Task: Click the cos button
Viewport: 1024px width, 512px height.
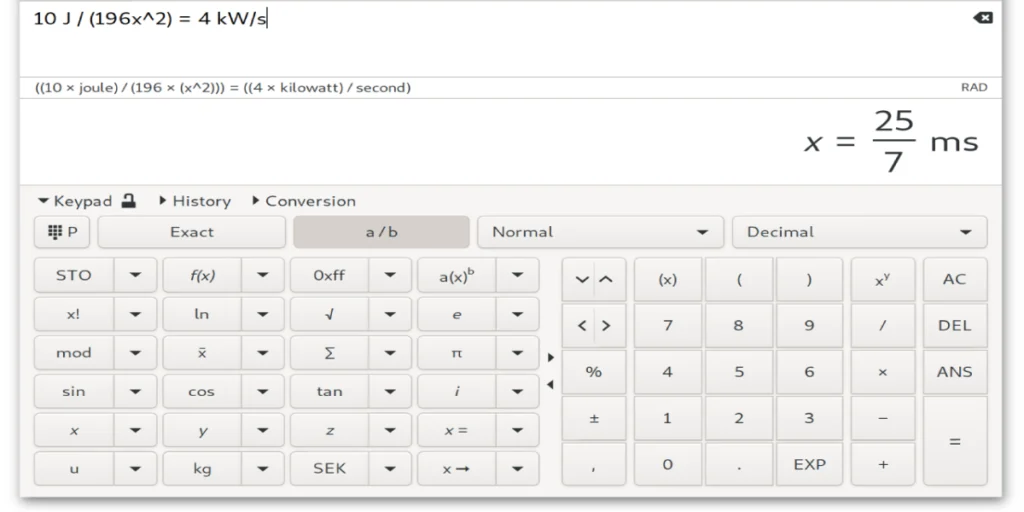Action: [202, 391]
